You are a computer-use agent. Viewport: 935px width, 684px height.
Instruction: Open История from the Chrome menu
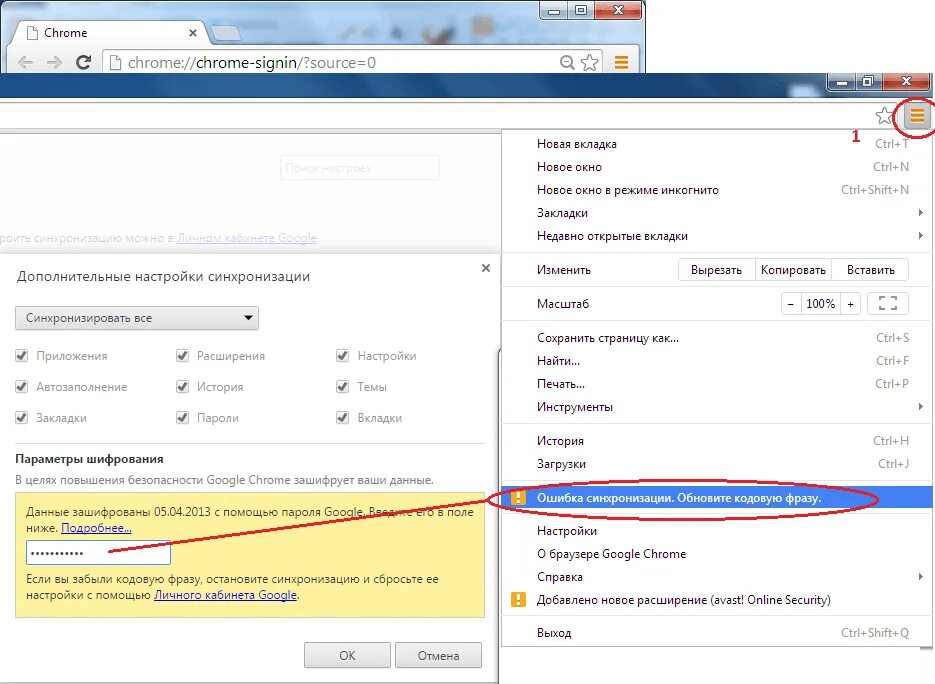tap(717, 441)
